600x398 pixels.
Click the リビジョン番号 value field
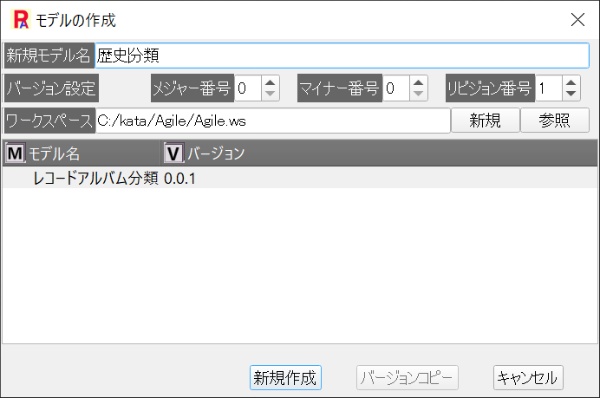click(549, 88)
